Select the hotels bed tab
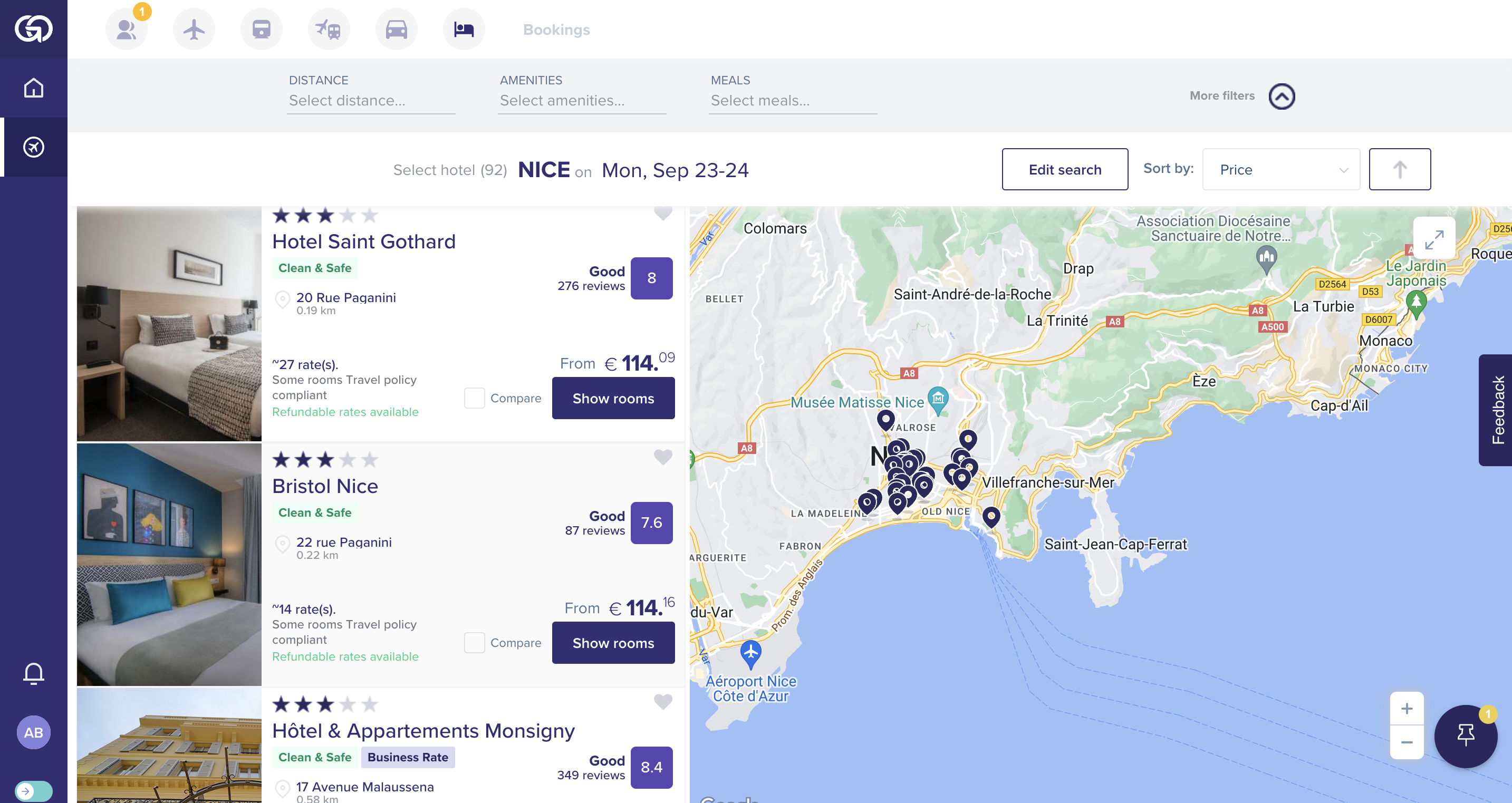1512x803 pixels. 464,29
